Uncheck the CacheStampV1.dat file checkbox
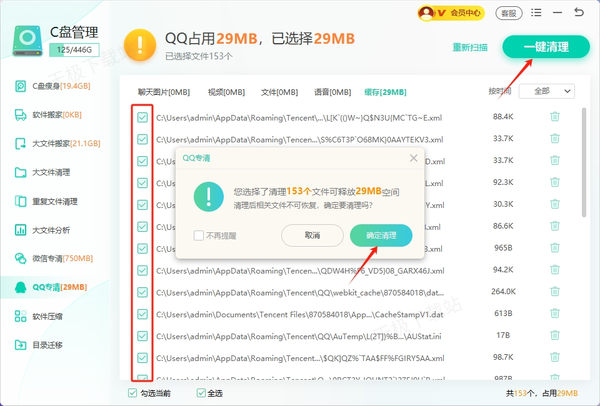600x406 pixels. pos(143,314)
